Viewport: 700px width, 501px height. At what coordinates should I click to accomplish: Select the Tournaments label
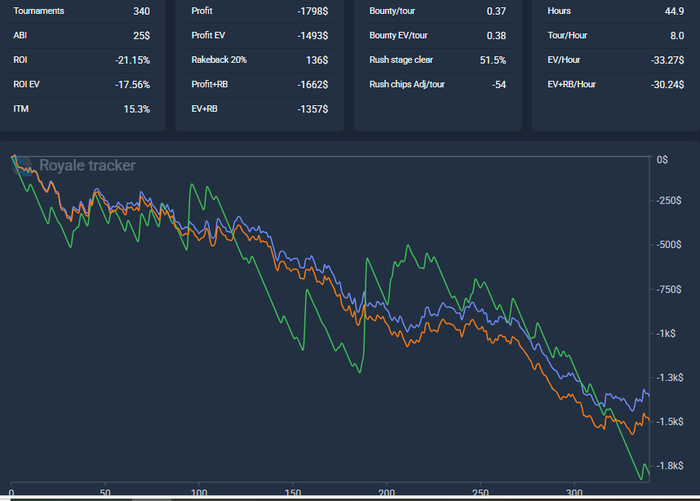tap(39, 11)
